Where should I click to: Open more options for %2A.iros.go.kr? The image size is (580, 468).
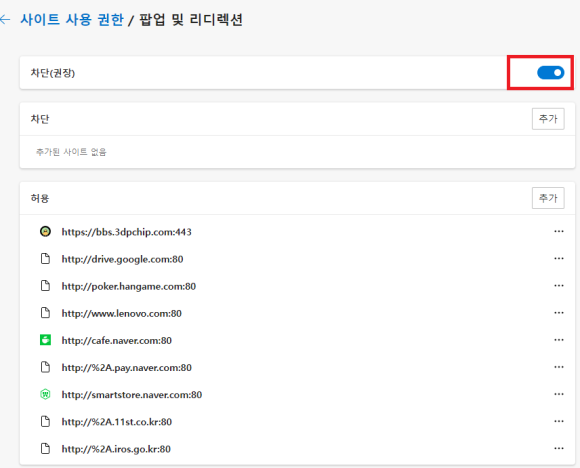(x=559, y=448)
